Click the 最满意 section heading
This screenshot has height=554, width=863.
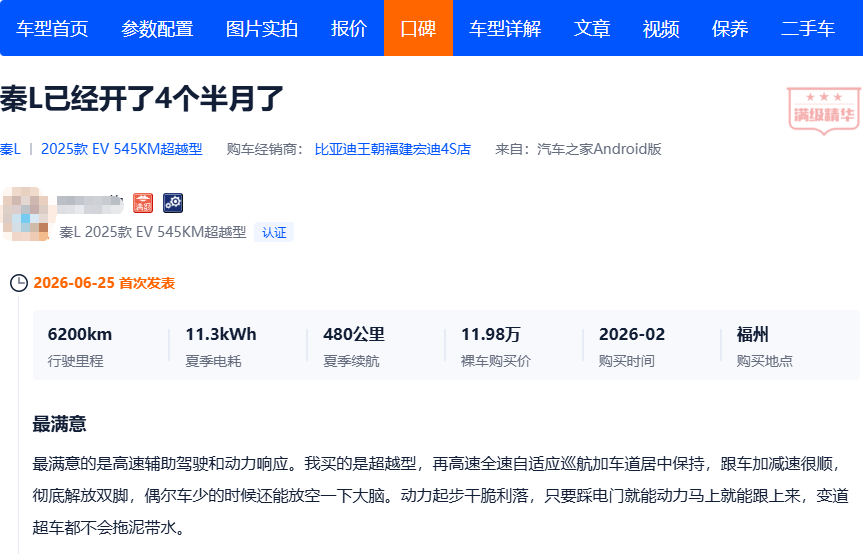click(x=59, y=424)
